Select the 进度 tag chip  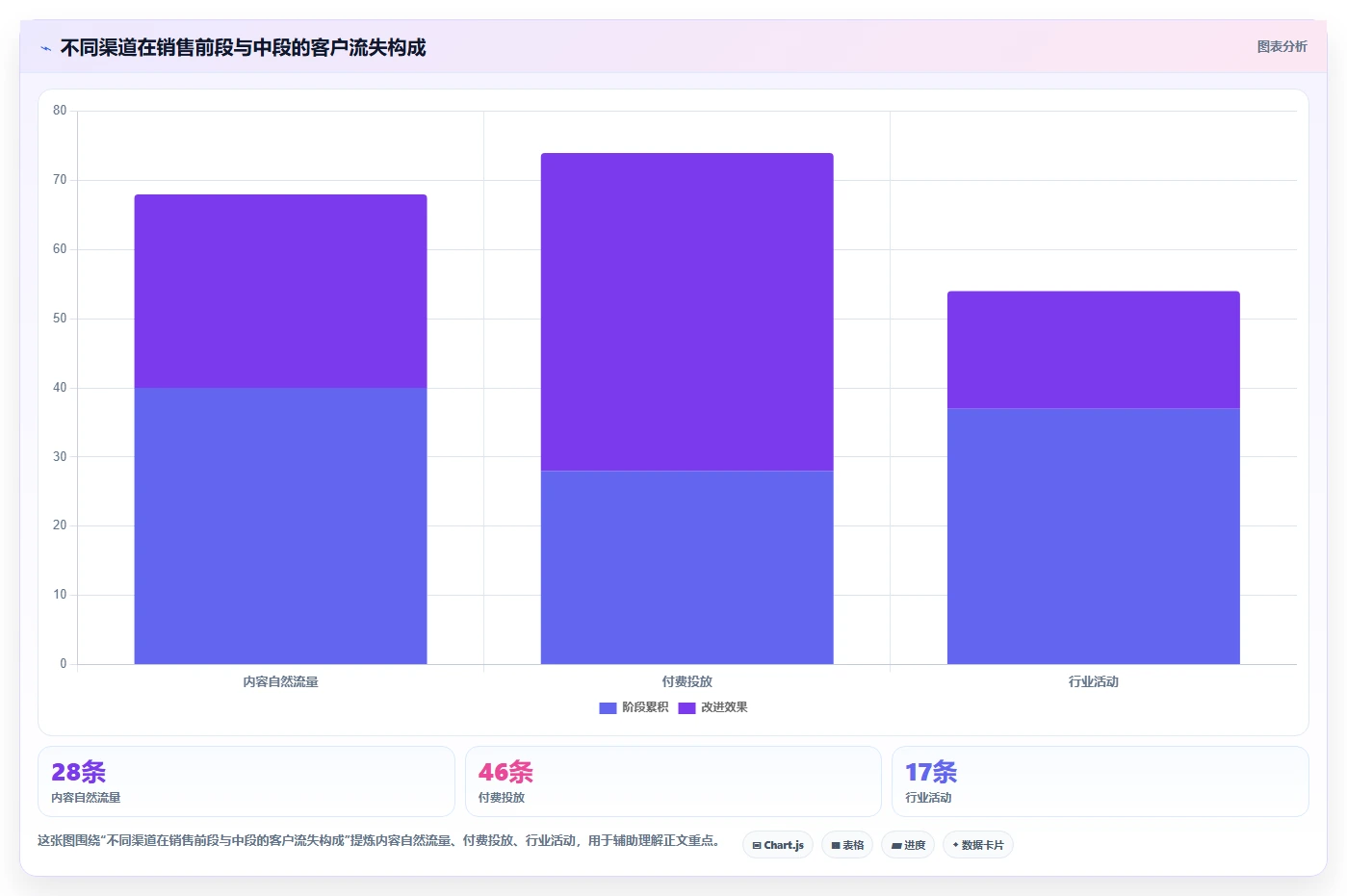908,845
